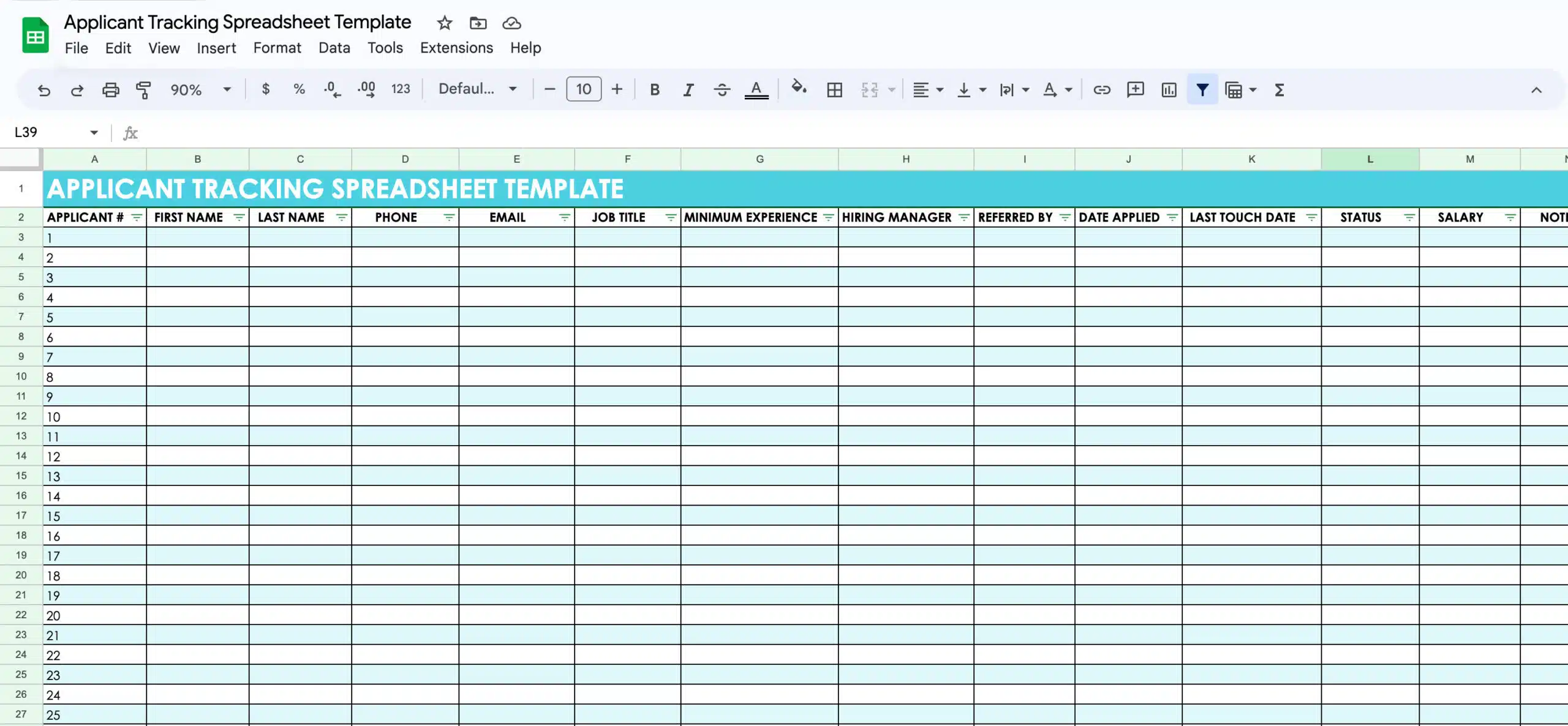Open horizontal align dropdown
The height and width of the screenshot is (726, 1568).
coord(927,90)
